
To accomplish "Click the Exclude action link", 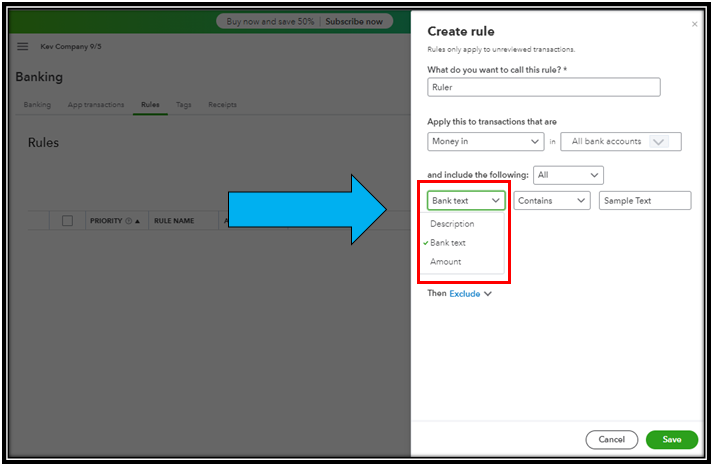I will pos(464,294).
